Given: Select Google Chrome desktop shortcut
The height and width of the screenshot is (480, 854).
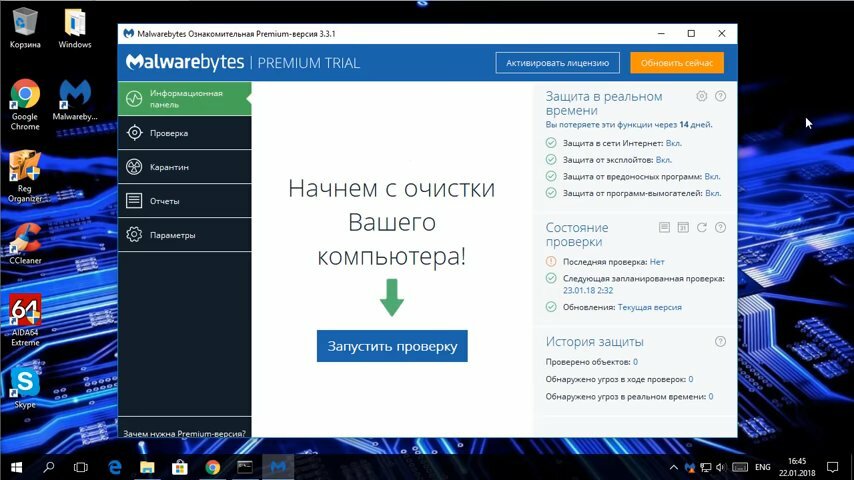Looking at the screenshot, I should click(25, 105).
